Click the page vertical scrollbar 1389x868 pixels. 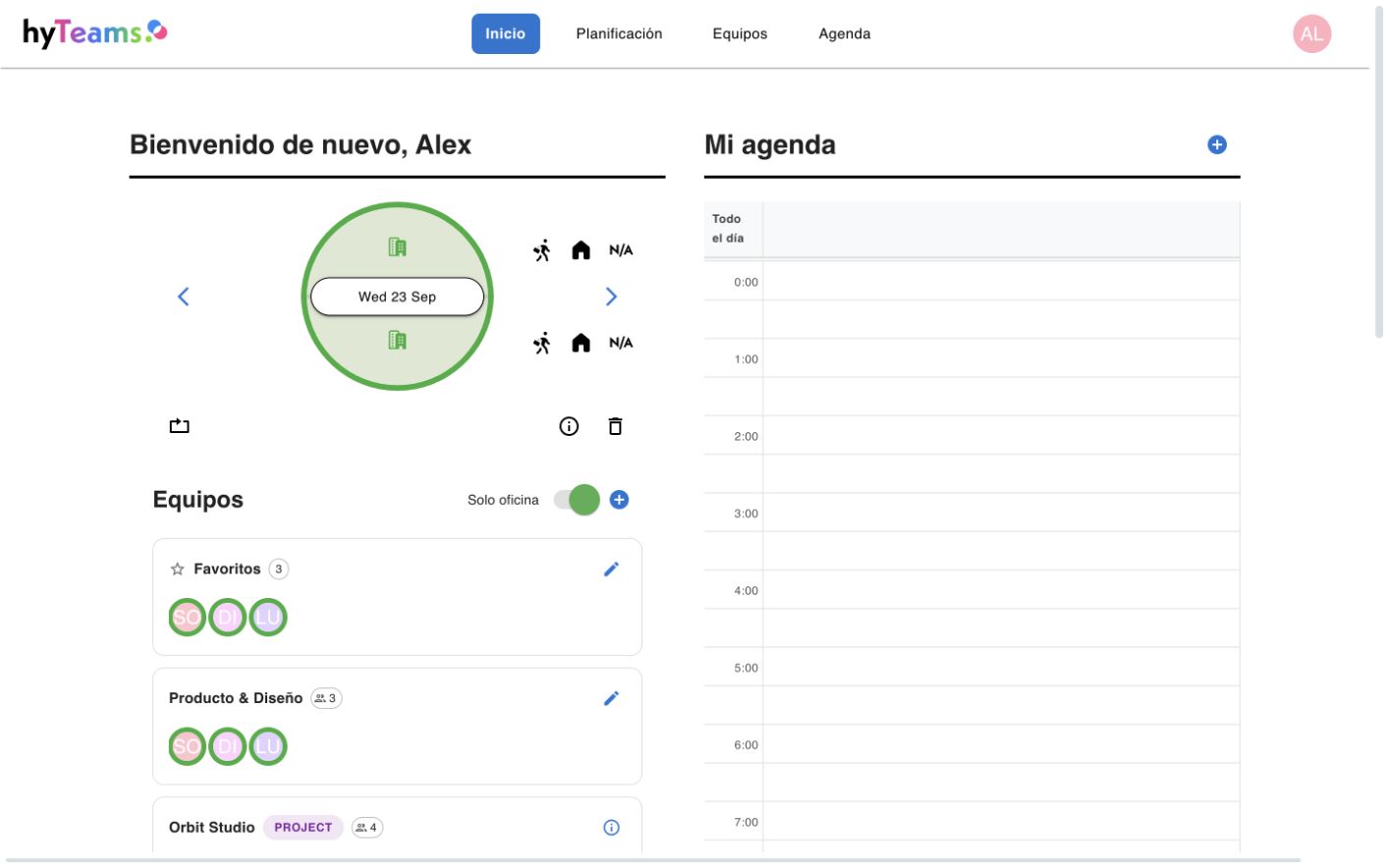coord(1378,172)
